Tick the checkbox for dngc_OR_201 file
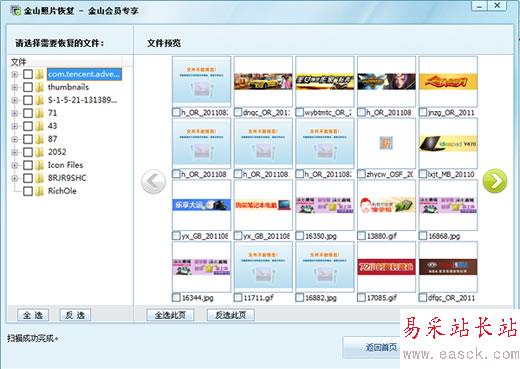 point(238,112)
